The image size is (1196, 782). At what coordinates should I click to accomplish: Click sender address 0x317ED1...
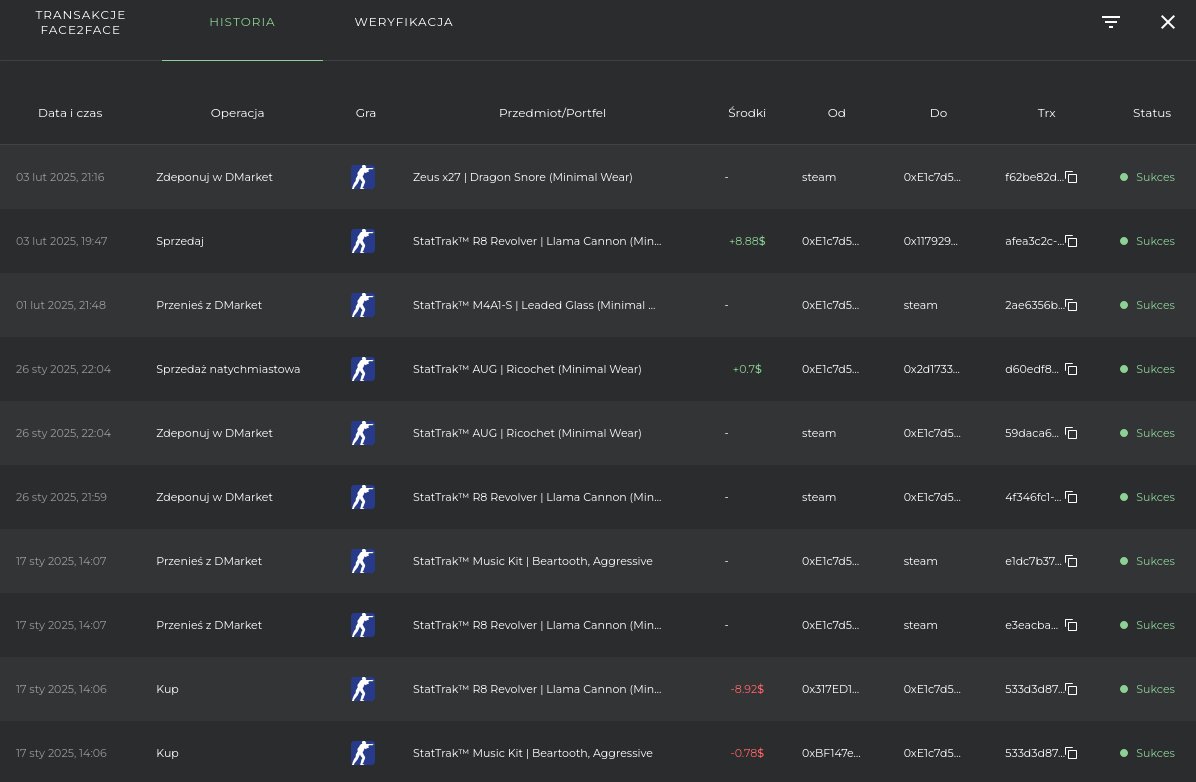[830, 690]
